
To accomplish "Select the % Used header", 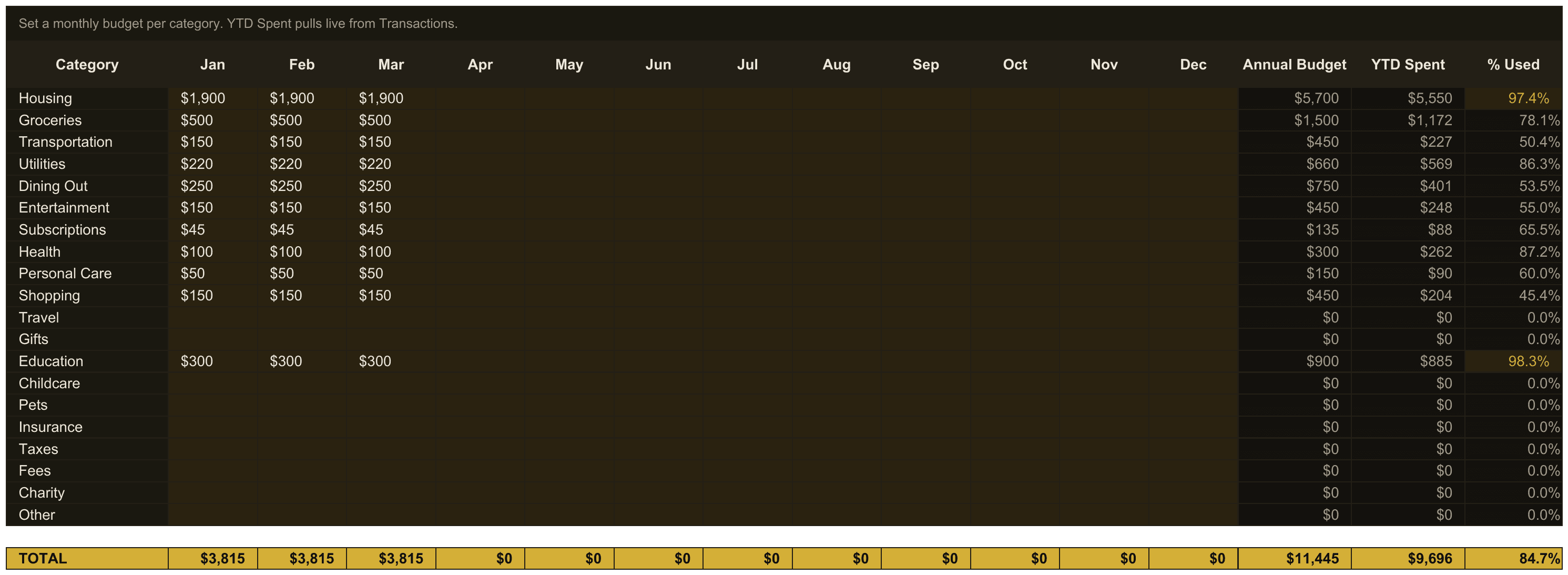I will point(1513,65).
